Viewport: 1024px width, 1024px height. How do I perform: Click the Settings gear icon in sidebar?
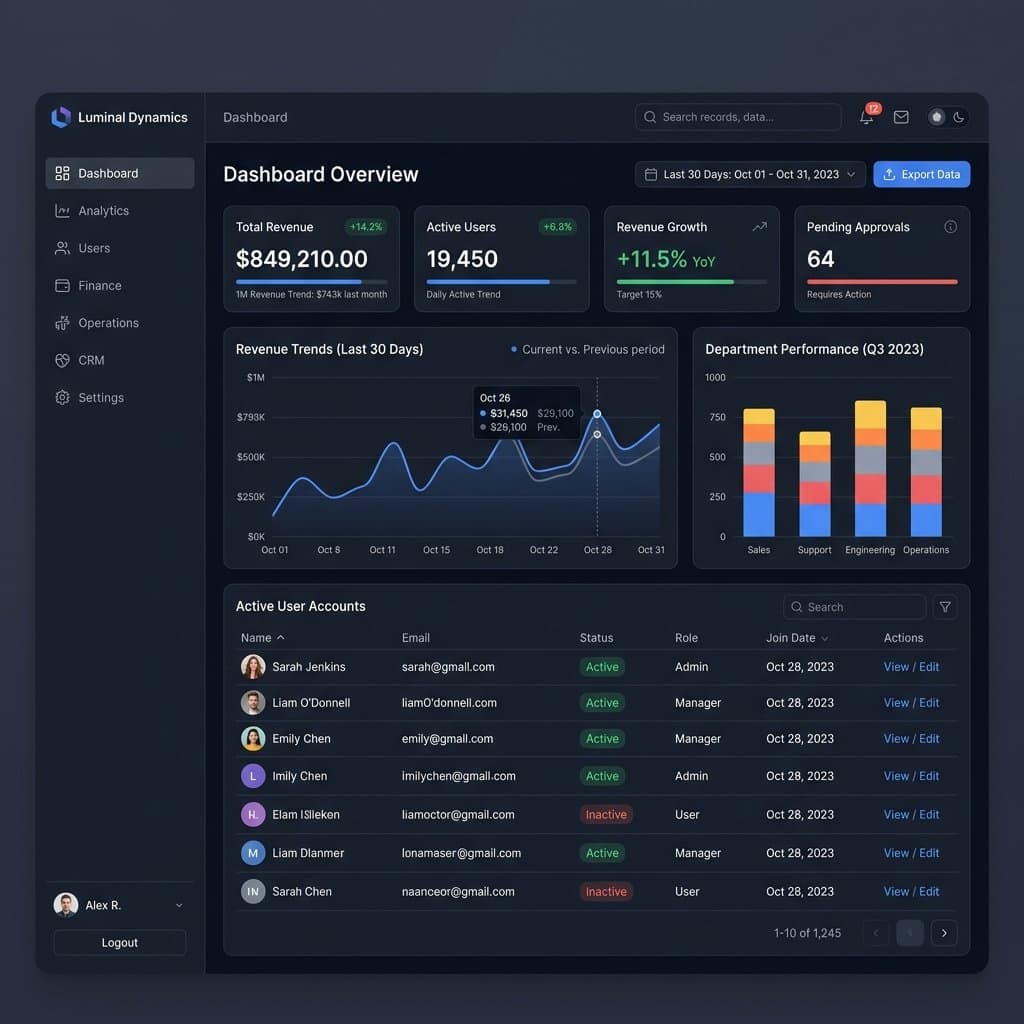click(63, 398)
